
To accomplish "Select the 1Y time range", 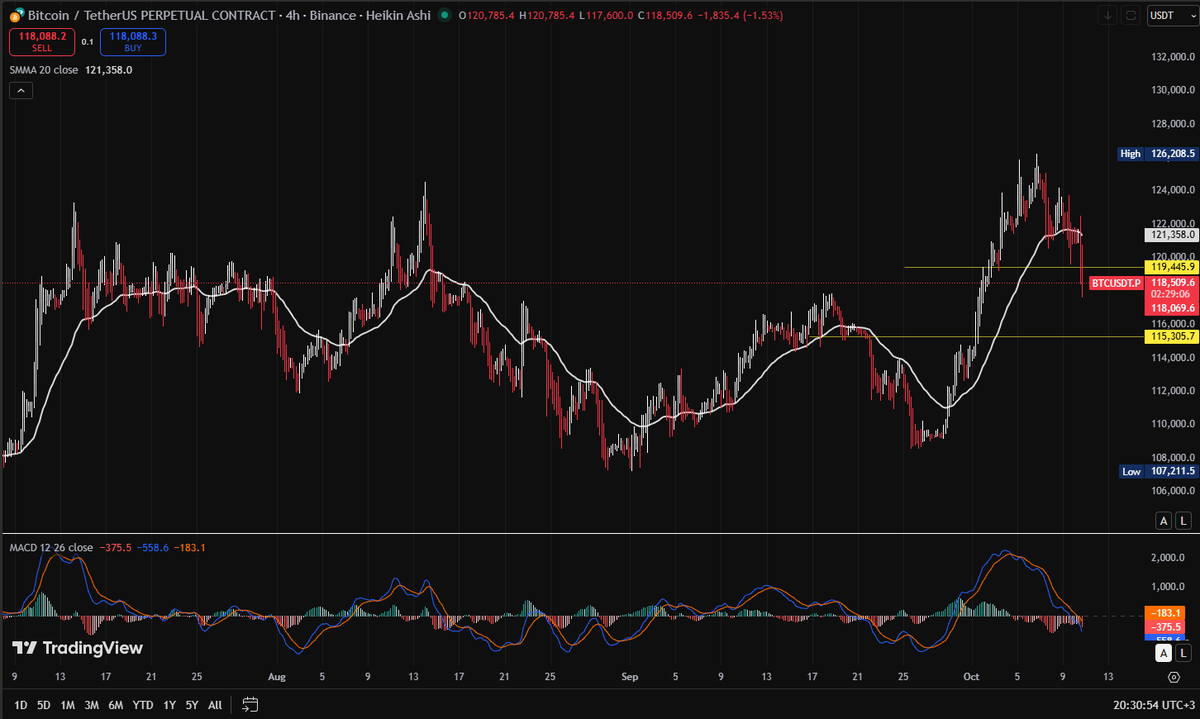I will pos(169,705).
